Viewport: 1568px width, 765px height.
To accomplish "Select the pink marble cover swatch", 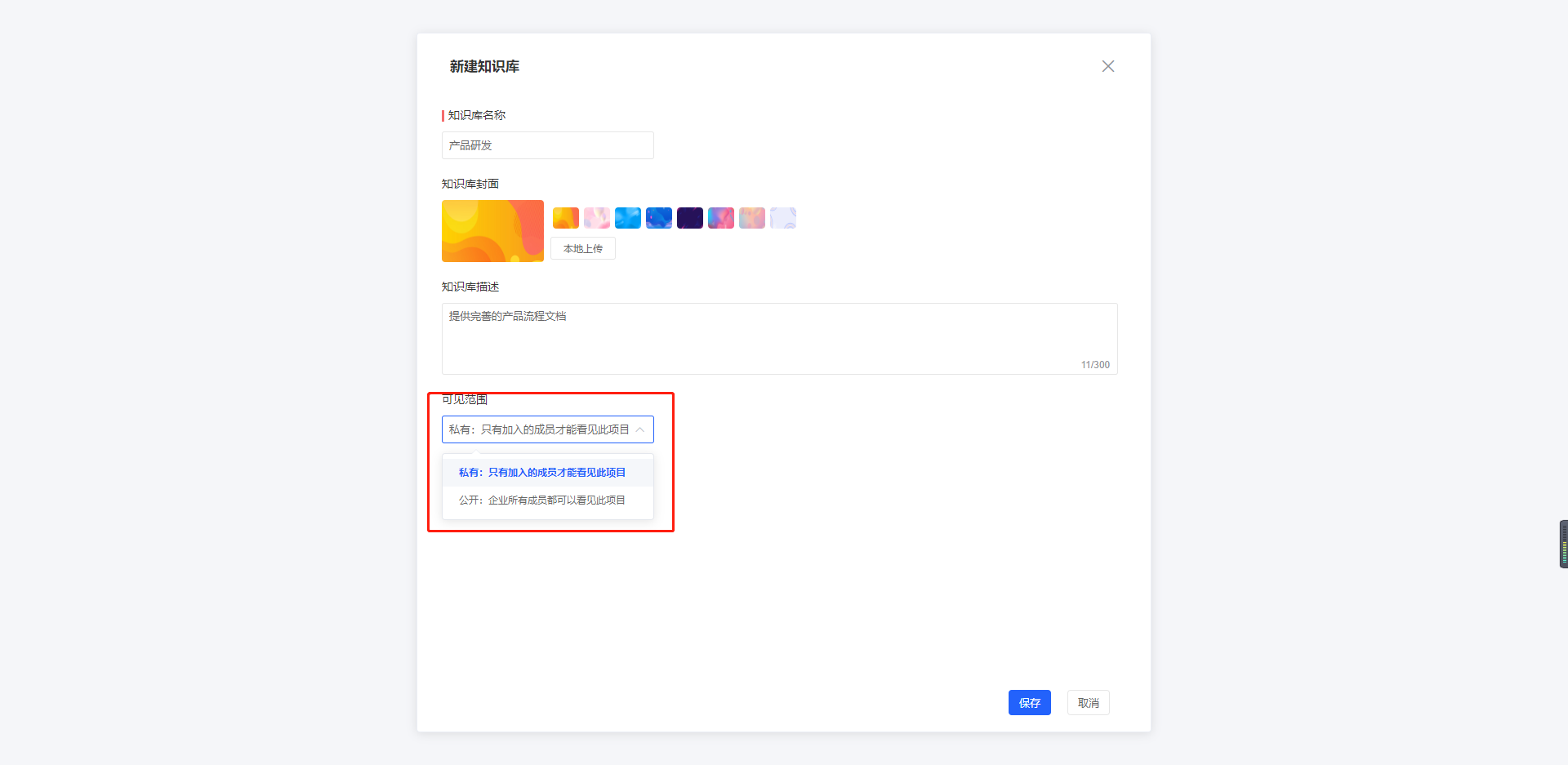I will (596, 218).
